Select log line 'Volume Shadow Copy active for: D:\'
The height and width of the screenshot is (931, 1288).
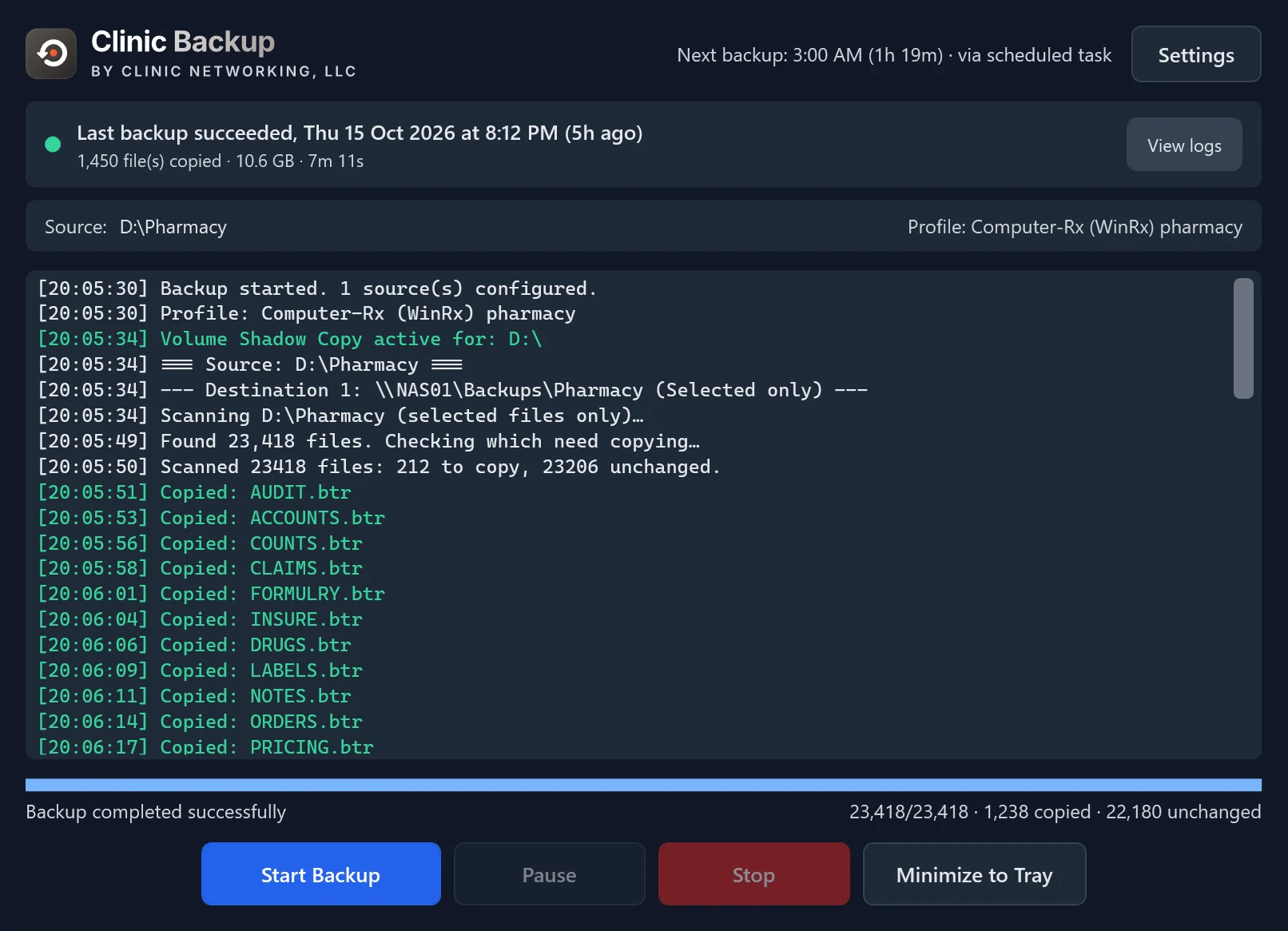tap(290, 339)
